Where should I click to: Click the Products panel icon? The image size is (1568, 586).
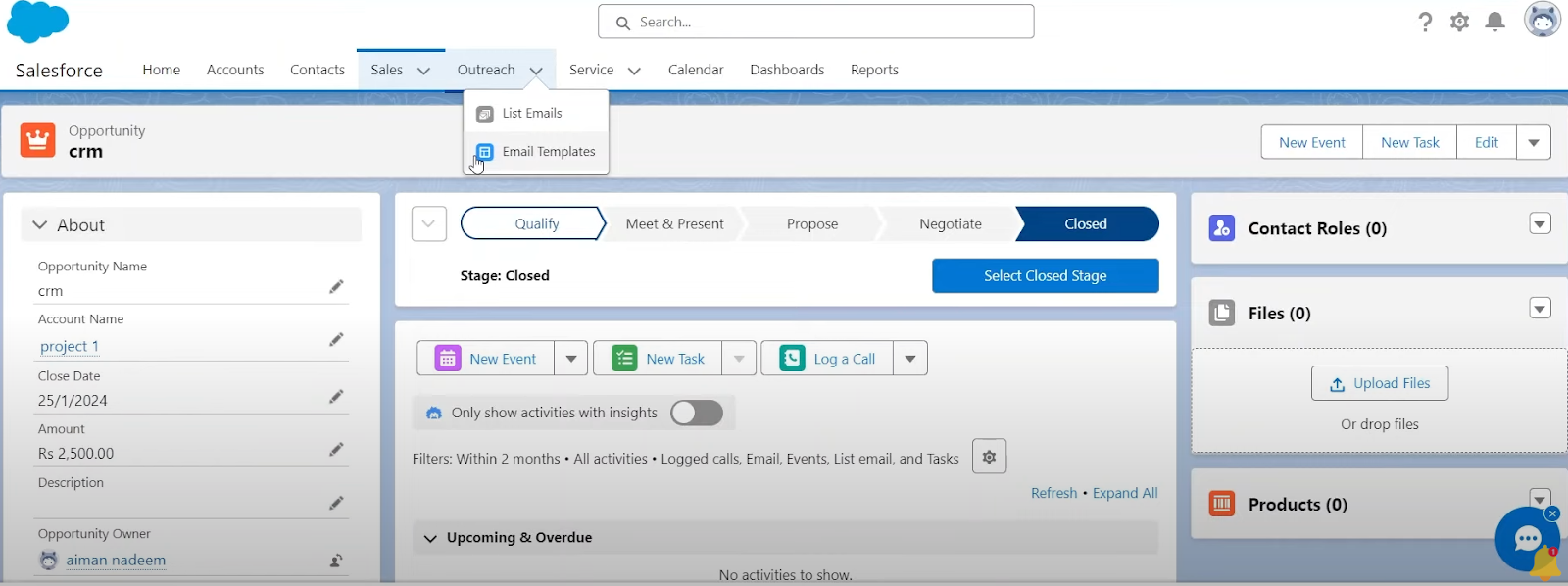coord(1222,504)
